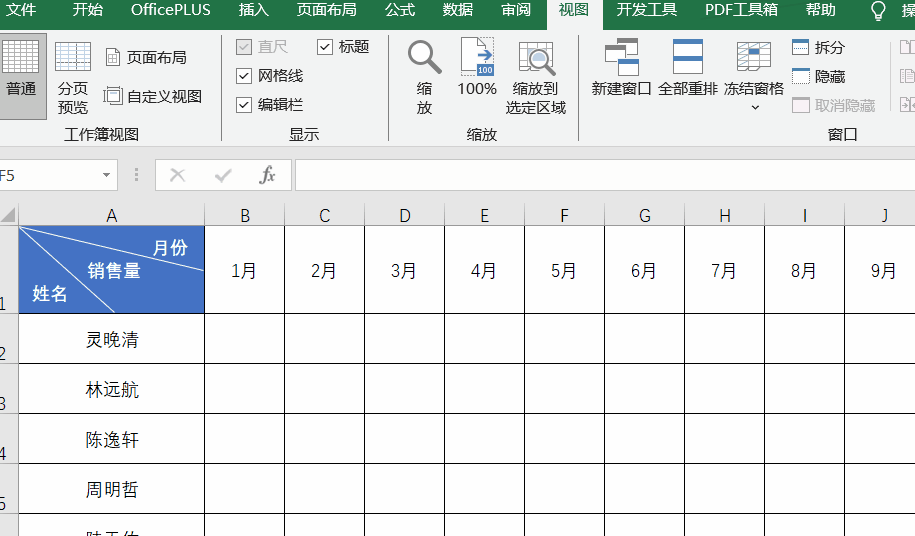The width and height of the screenshot is (915, 536).
Task: Click the Insert Function fx button
Action: [267, 175]
